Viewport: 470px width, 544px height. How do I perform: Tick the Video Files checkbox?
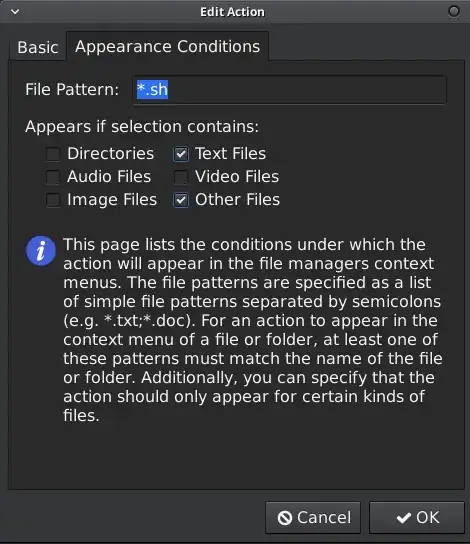click(181, 177)
